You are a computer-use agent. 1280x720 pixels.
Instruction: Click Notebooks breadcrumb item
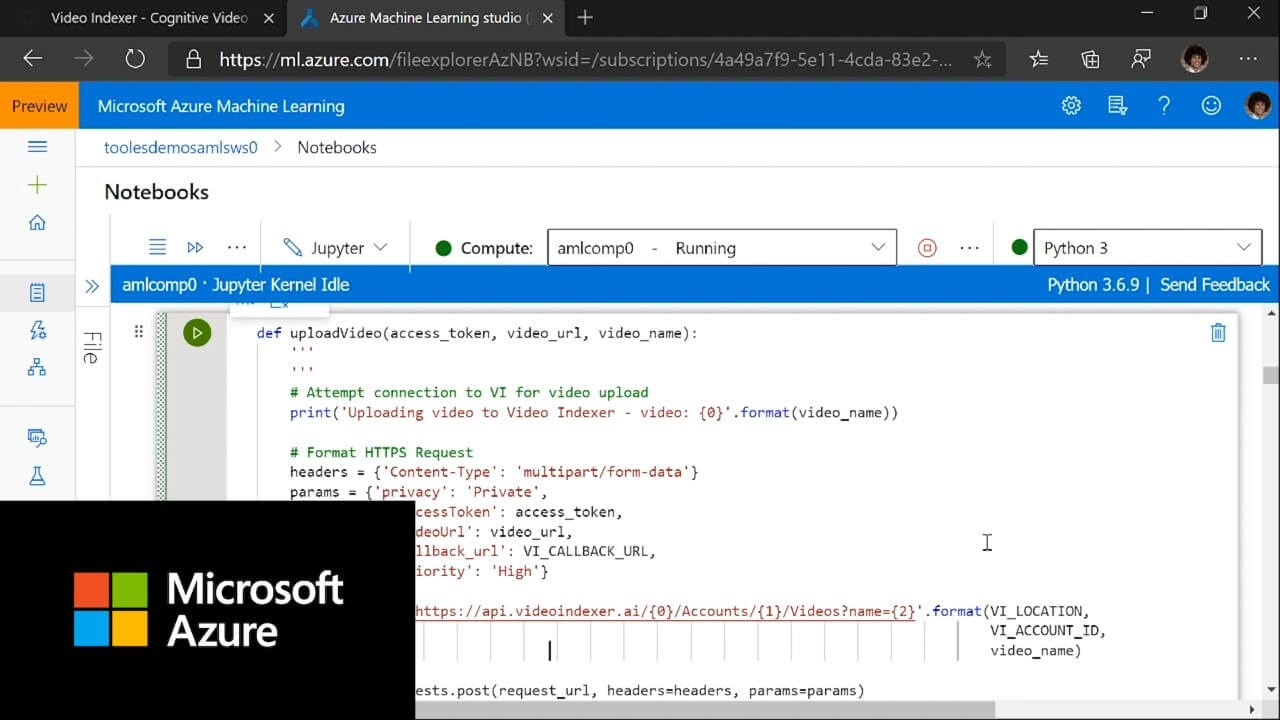(x=337, y=147)
